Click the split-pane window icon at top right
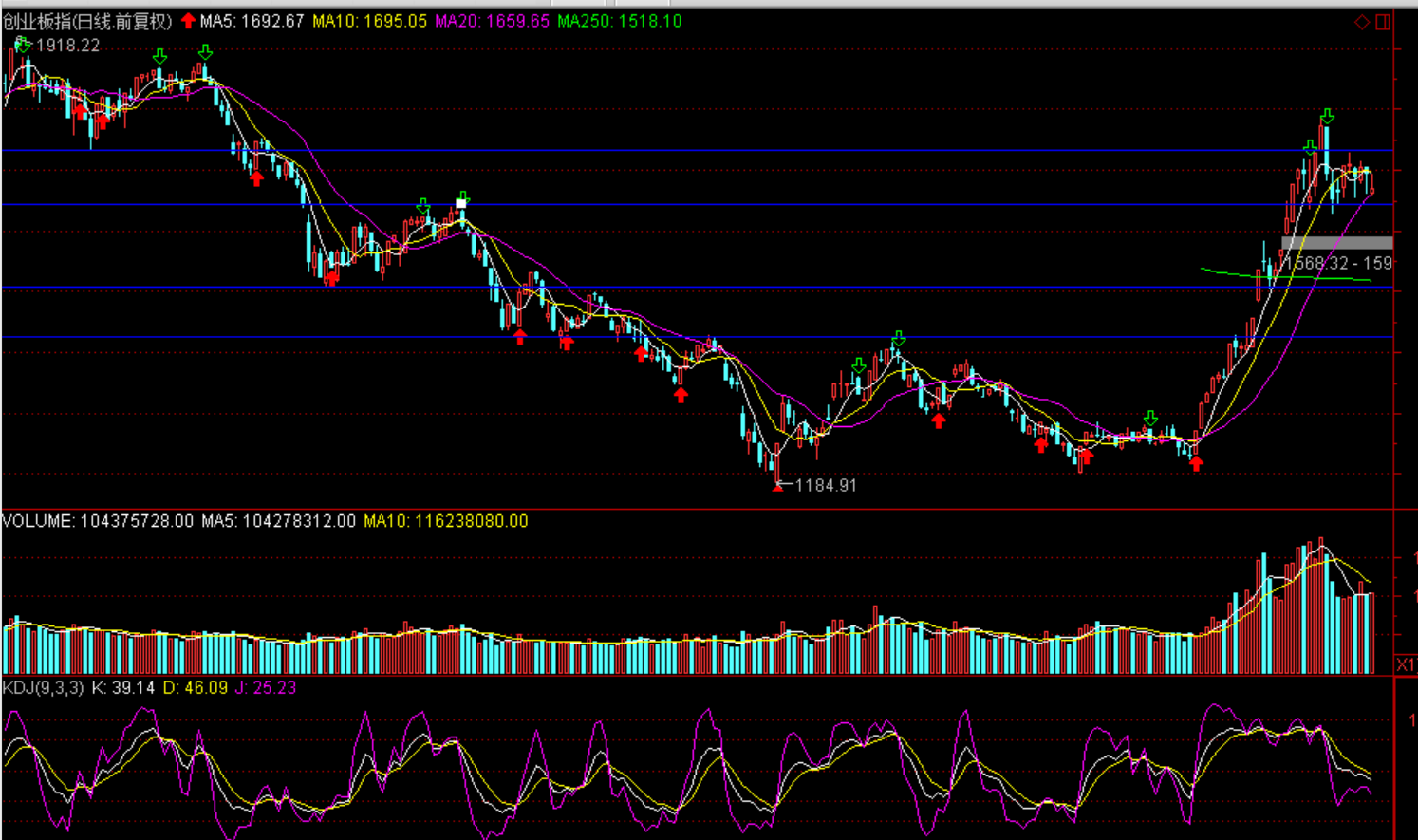Image resolution: width=1418 pixels, height=840 pixels. coord(1383,22)
